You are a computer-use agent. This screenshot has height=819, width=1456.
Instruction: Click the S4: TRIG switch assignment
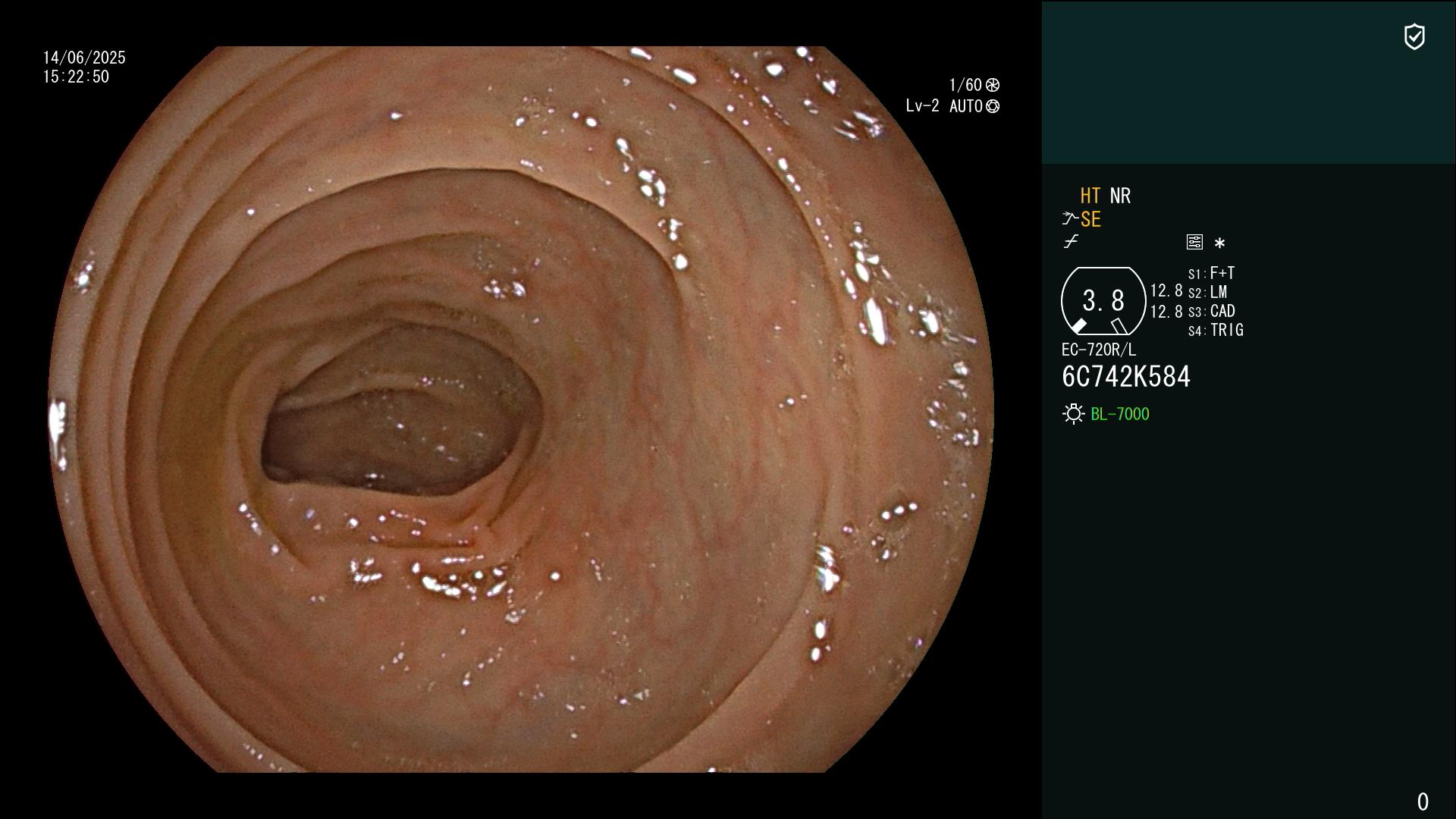[1216, 330]
